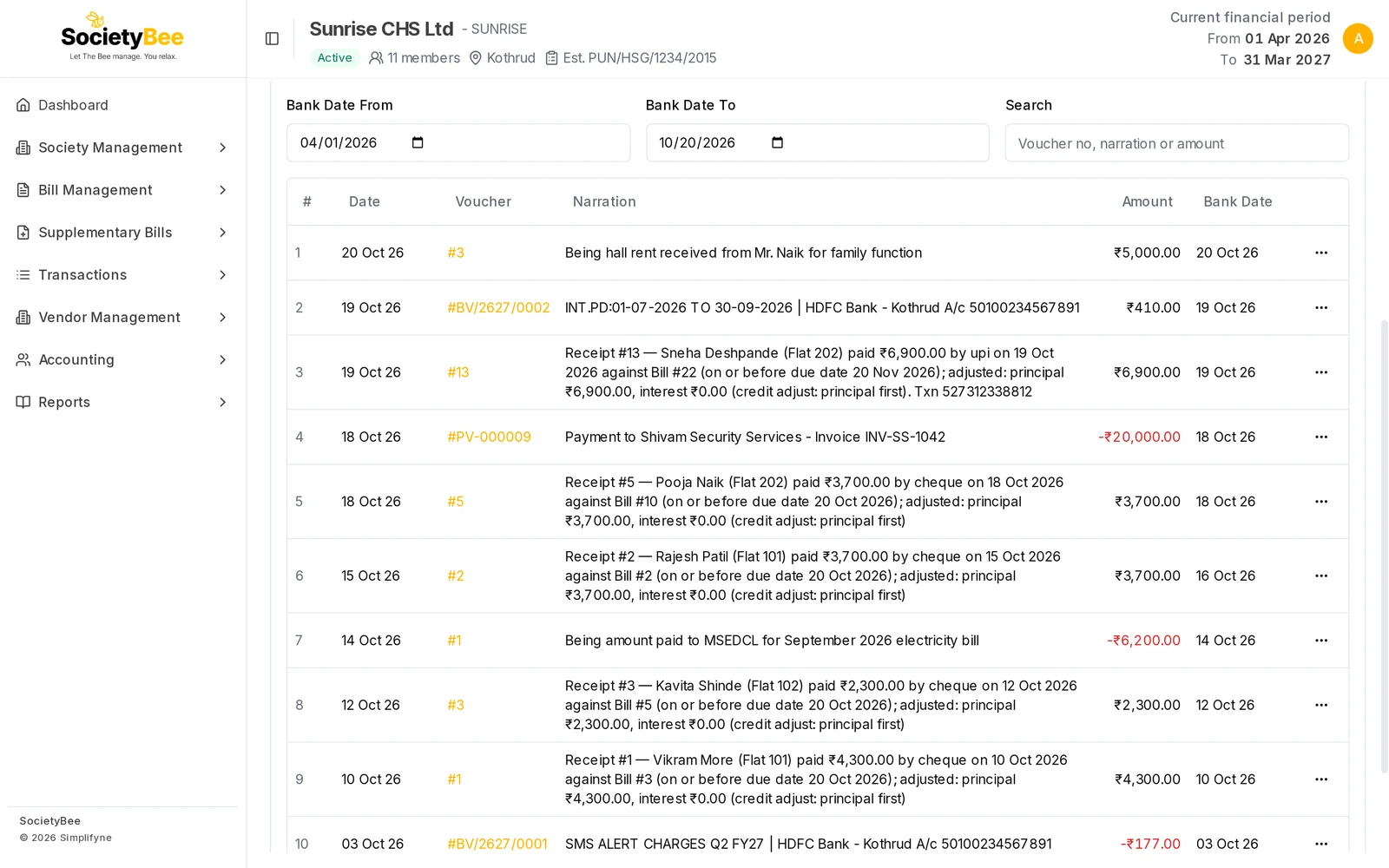Image resolution: width=1389 pixels, height=868 pixels.
Task: Click the -₹20,000.00 amount cell
Action: click(1139, 437)
